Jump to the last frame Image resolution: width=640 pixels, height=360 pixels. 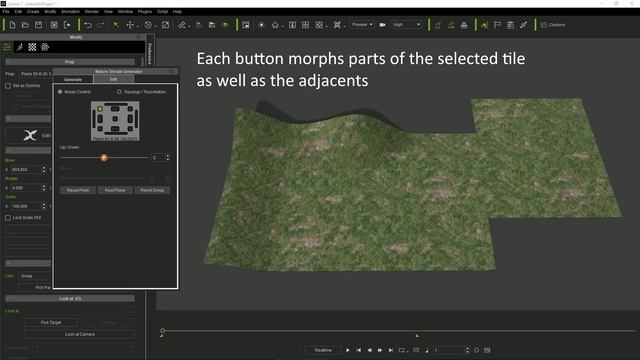391,350
